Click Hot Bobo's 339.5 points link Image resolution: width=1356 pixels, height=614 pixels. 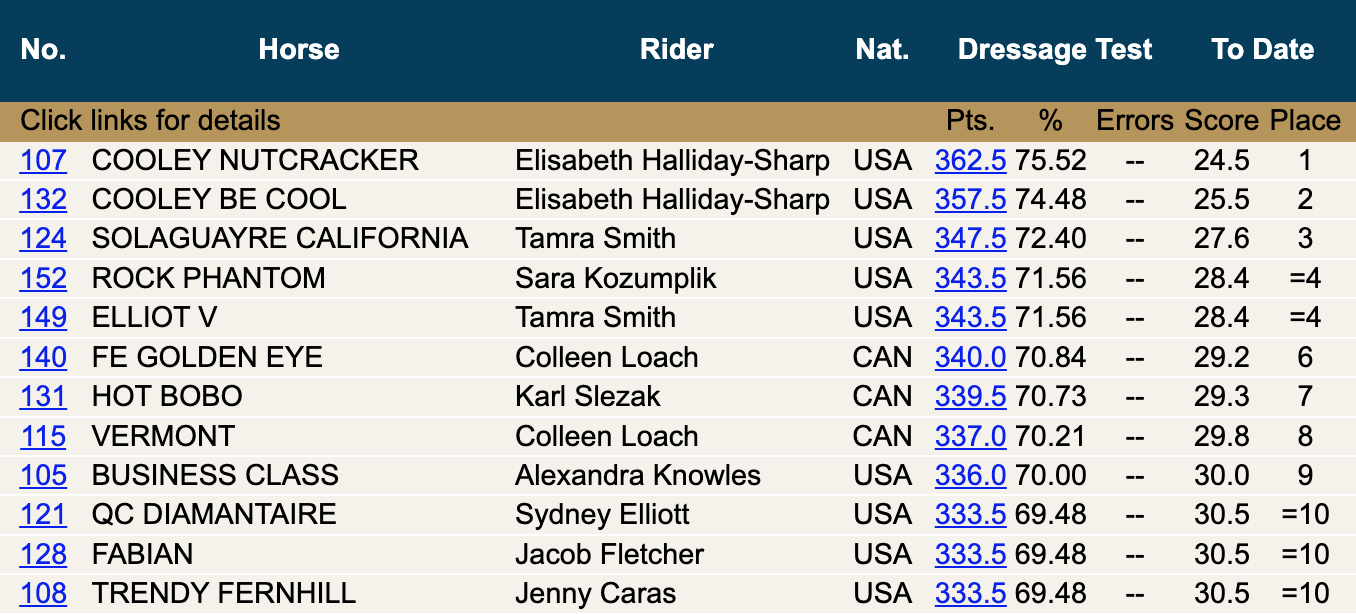[970, 396]
